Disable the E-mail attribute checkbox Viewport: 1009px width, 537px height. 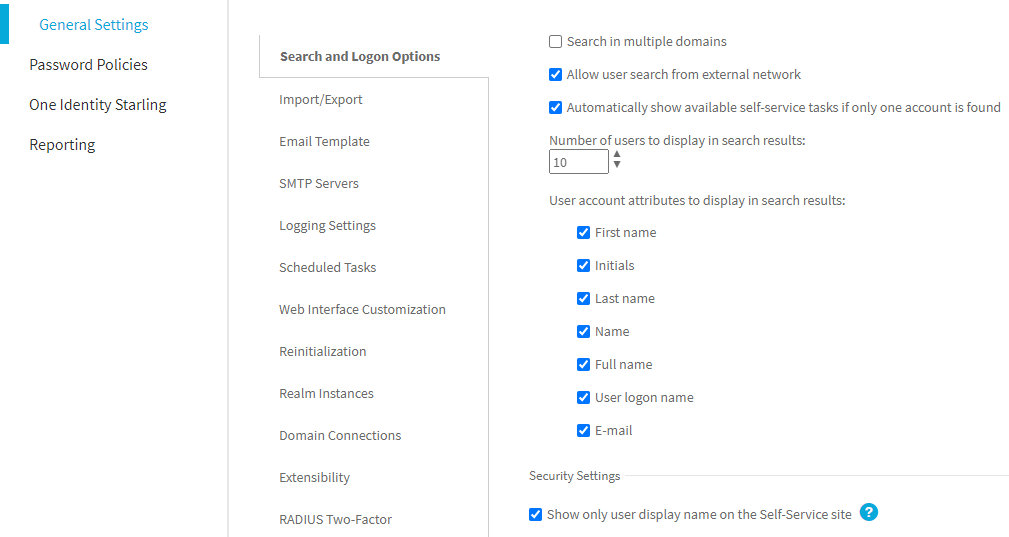pyautogui.click(x=583, y=430)
